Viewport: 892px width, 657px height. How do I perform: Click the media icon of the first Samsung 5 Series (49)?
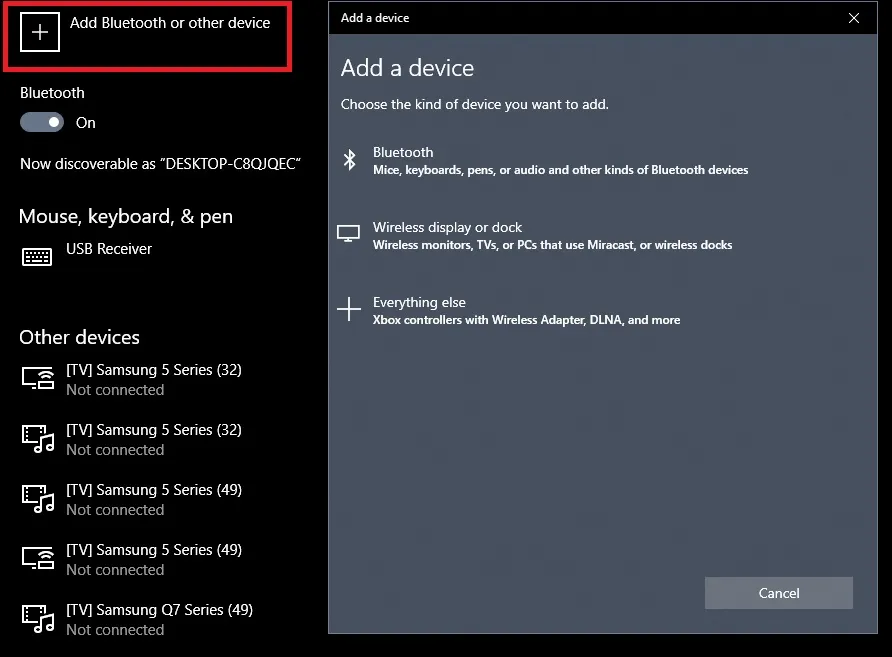pyautogui.click(x=38, y=498)
